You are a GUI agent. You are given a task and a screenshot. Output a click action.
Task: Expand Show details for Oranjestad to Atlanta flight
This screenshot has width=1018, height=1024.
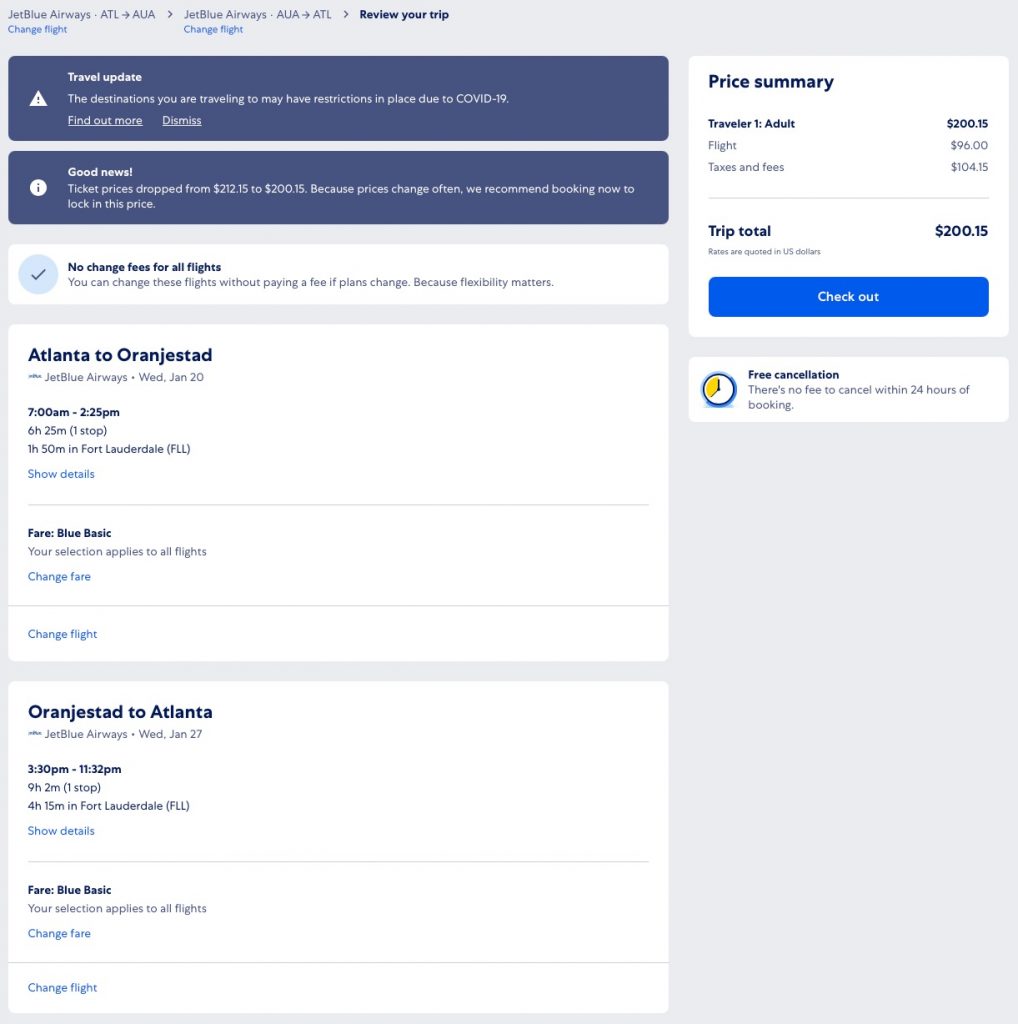click(61, 831)
